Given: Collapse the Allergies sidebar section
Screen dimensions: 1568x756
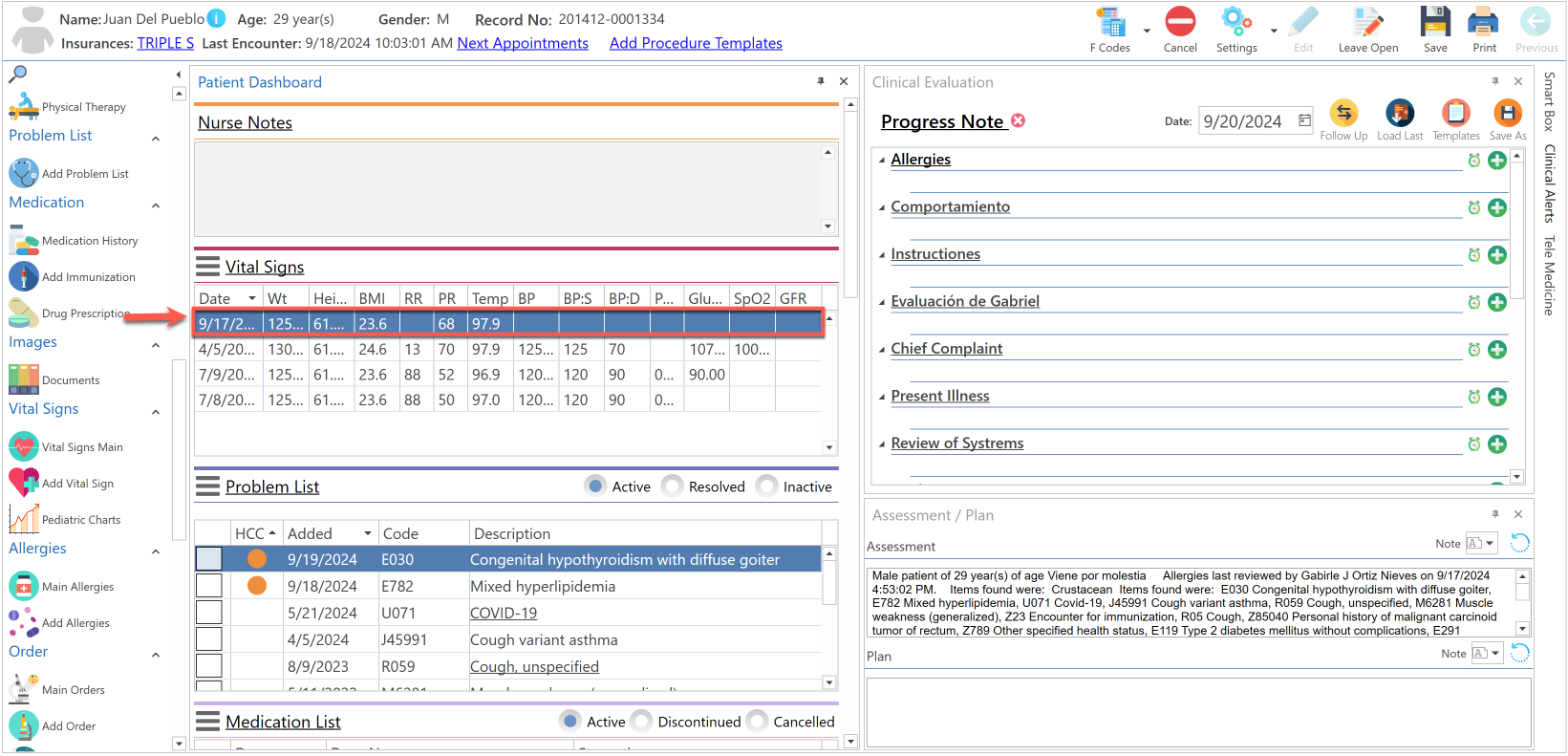Looking at the screenshot, I should click(x=156, y=552).
